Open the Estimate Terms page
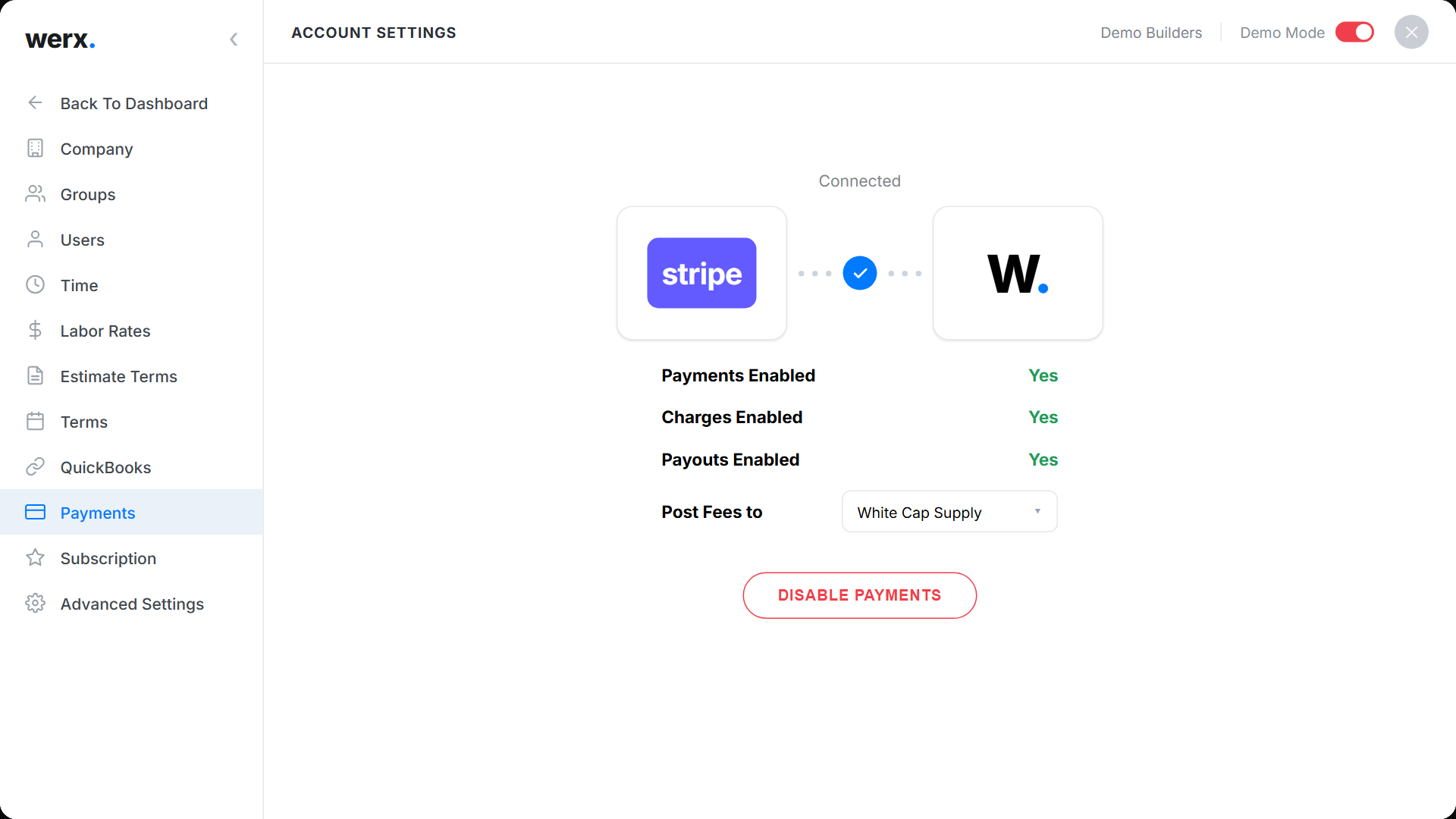 (x=132, y=376)
